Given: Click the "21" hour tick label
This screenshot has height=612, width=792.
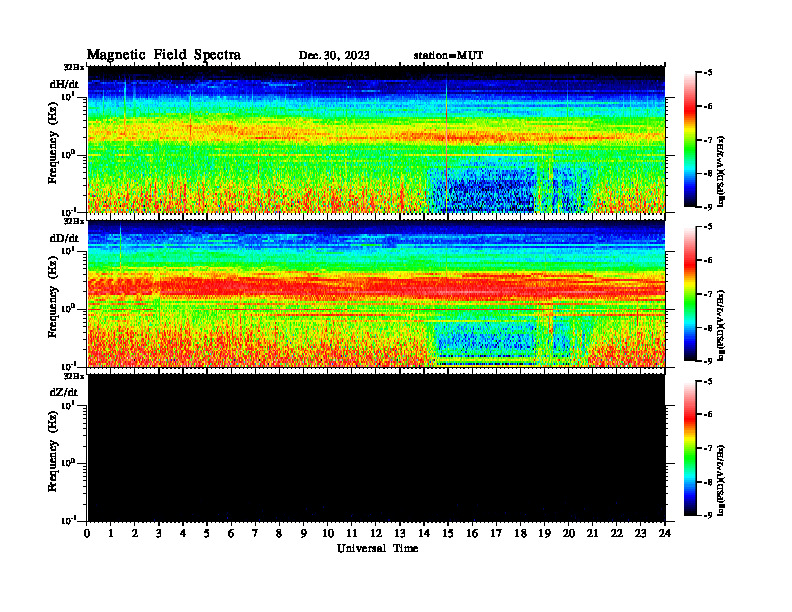Looking at the screenshot, I should coord(592,533).
